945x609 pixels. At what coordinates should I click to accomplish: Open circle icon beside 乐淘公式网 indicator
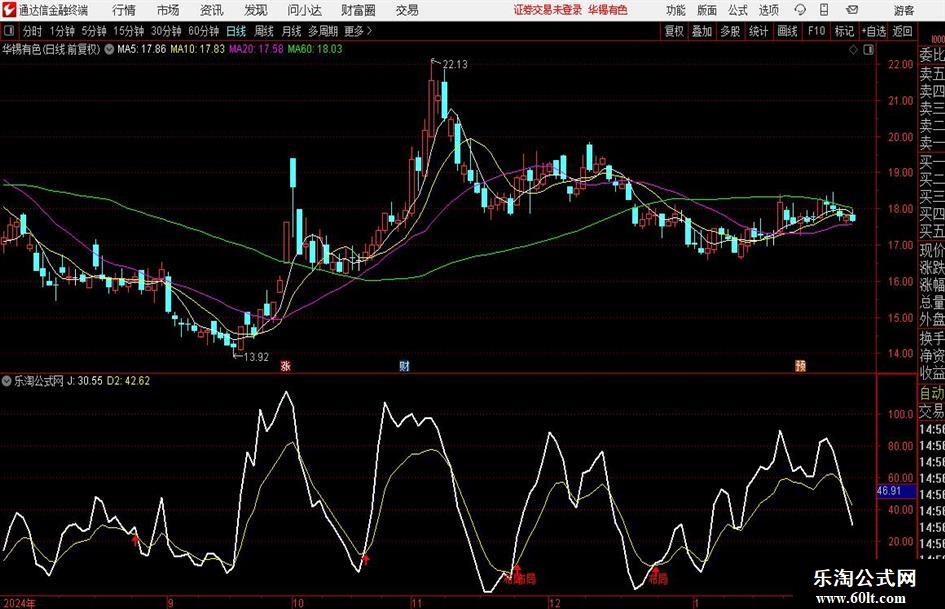pyautogui.click(x=7, y=381)
